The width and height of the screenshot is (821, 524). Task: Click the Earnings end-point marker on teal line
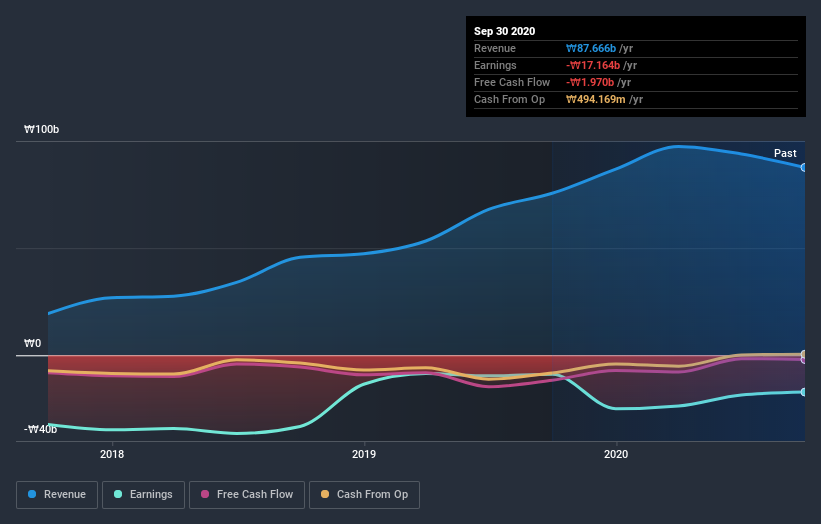[x=804, y=392]
